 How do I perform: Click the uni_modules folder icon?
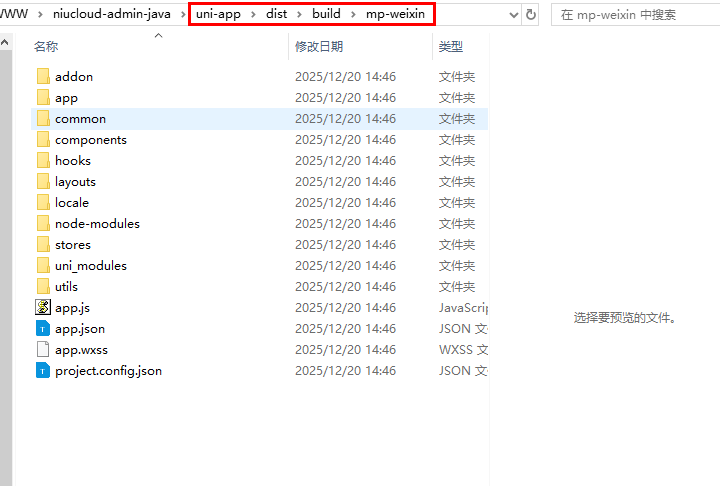point(43,266)
